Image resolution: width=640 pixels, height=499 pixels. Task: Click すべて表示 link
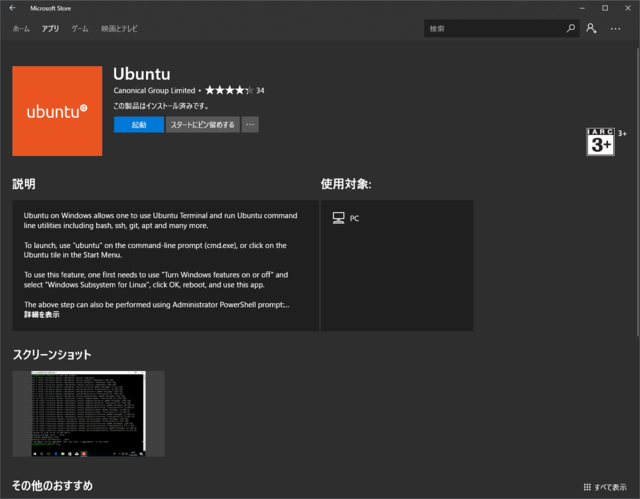tap(610, 487)
